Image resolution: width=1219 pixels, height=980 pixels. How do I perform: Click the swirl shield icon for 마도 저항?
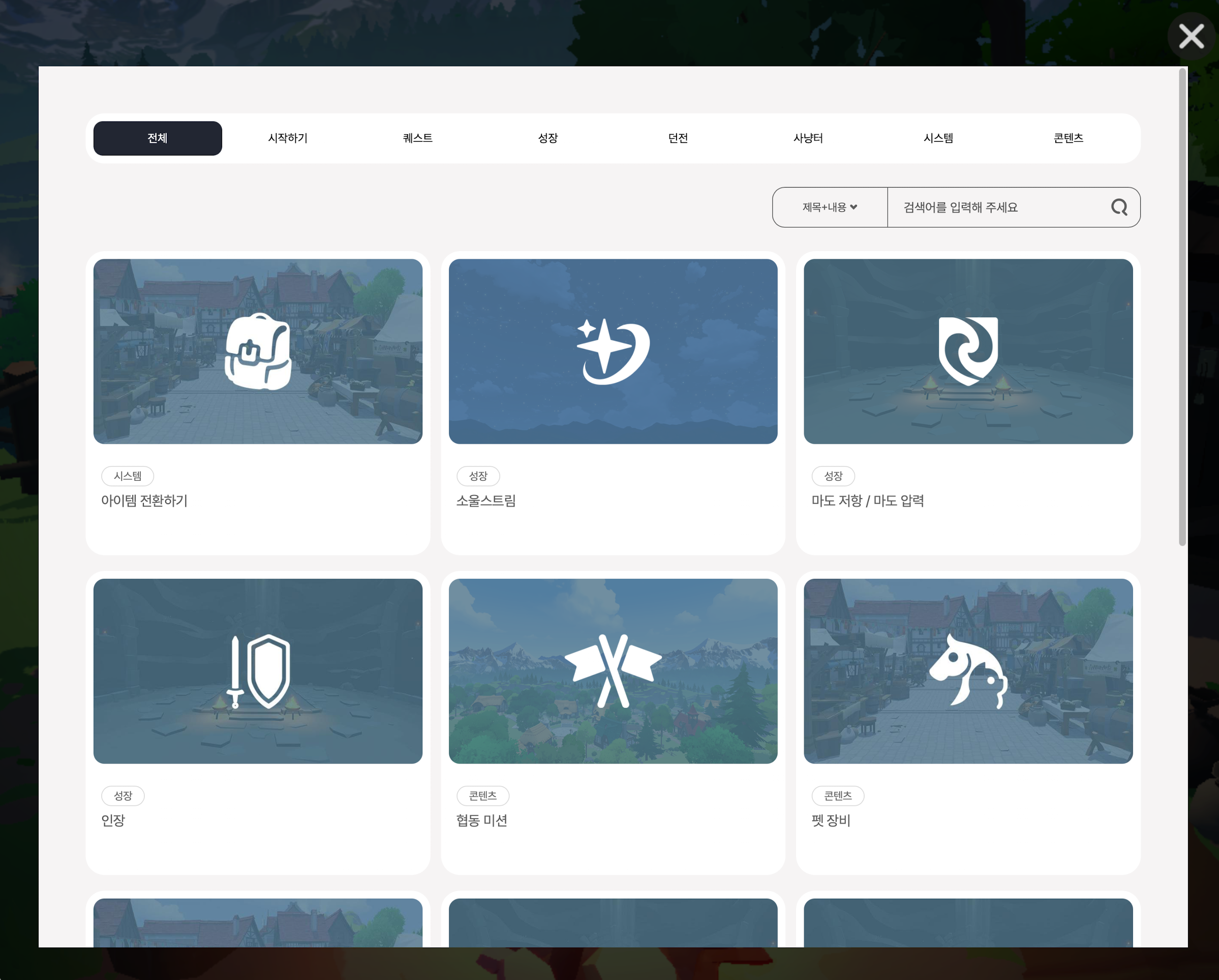click(968, 351)
